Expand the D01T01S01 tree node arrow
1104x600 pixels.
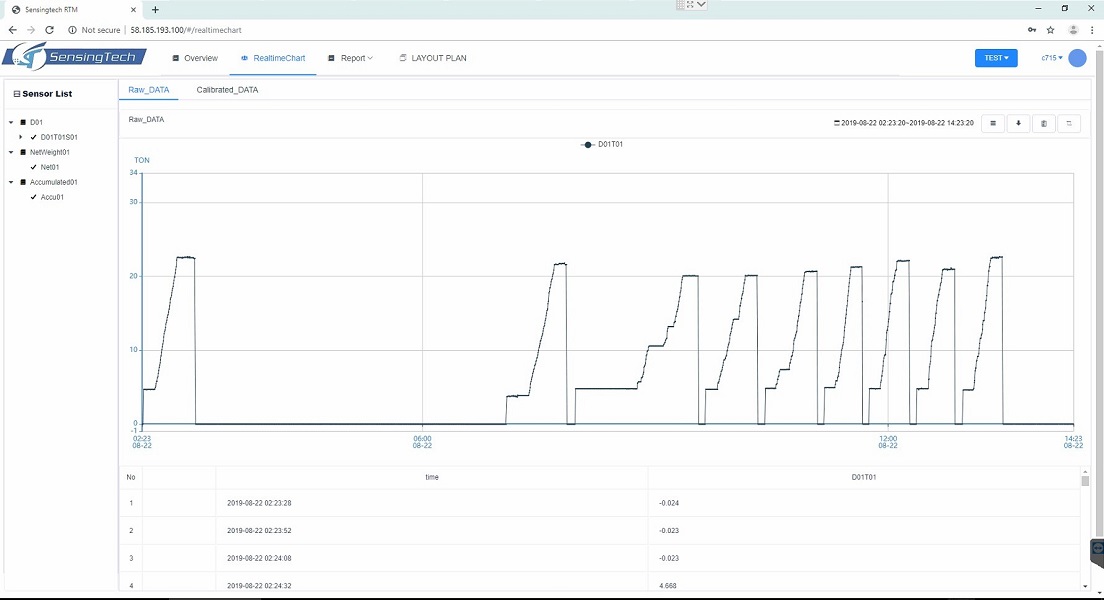(x=21, y=137)
